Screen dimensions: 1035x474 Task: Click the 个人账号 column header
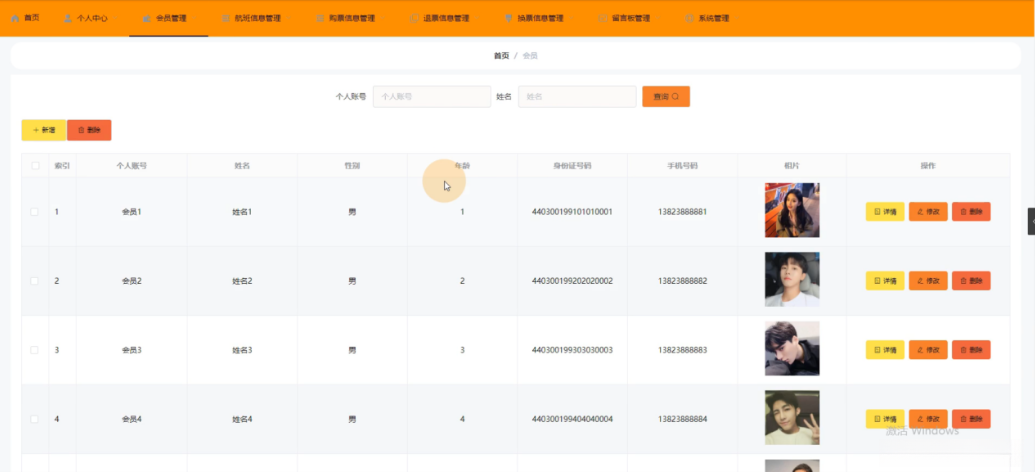pos(131,166)
